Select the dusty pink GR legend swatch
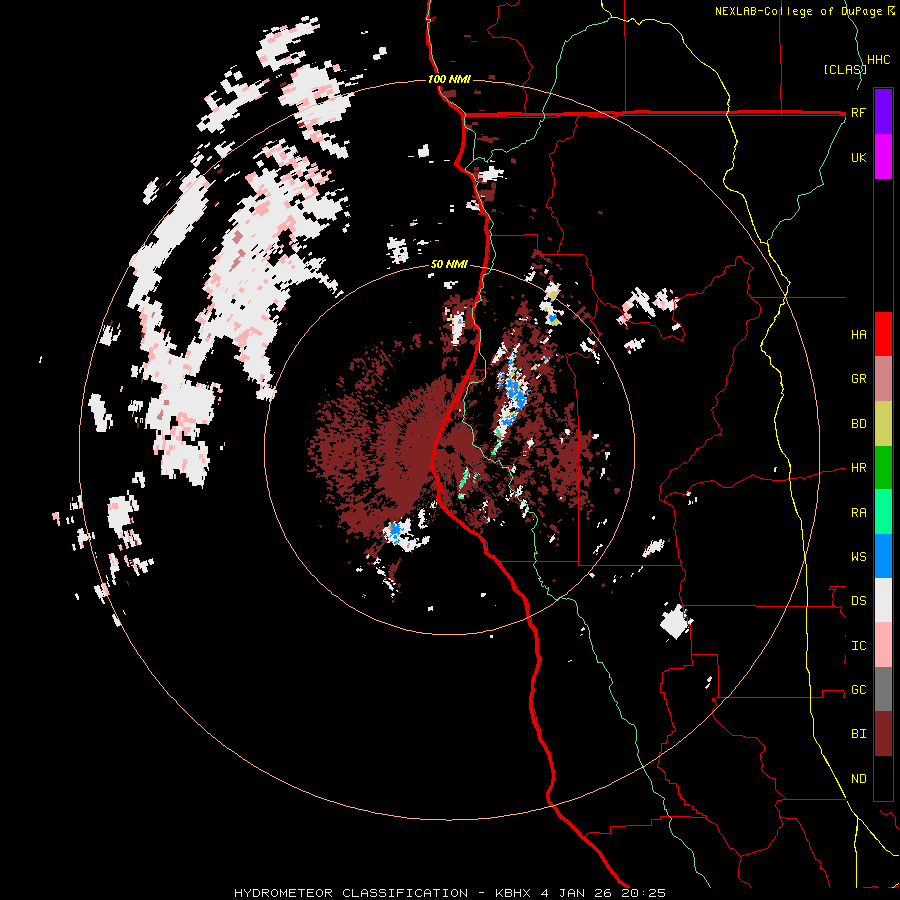This screenshot has height=900, width=900. tap(883, 378)
